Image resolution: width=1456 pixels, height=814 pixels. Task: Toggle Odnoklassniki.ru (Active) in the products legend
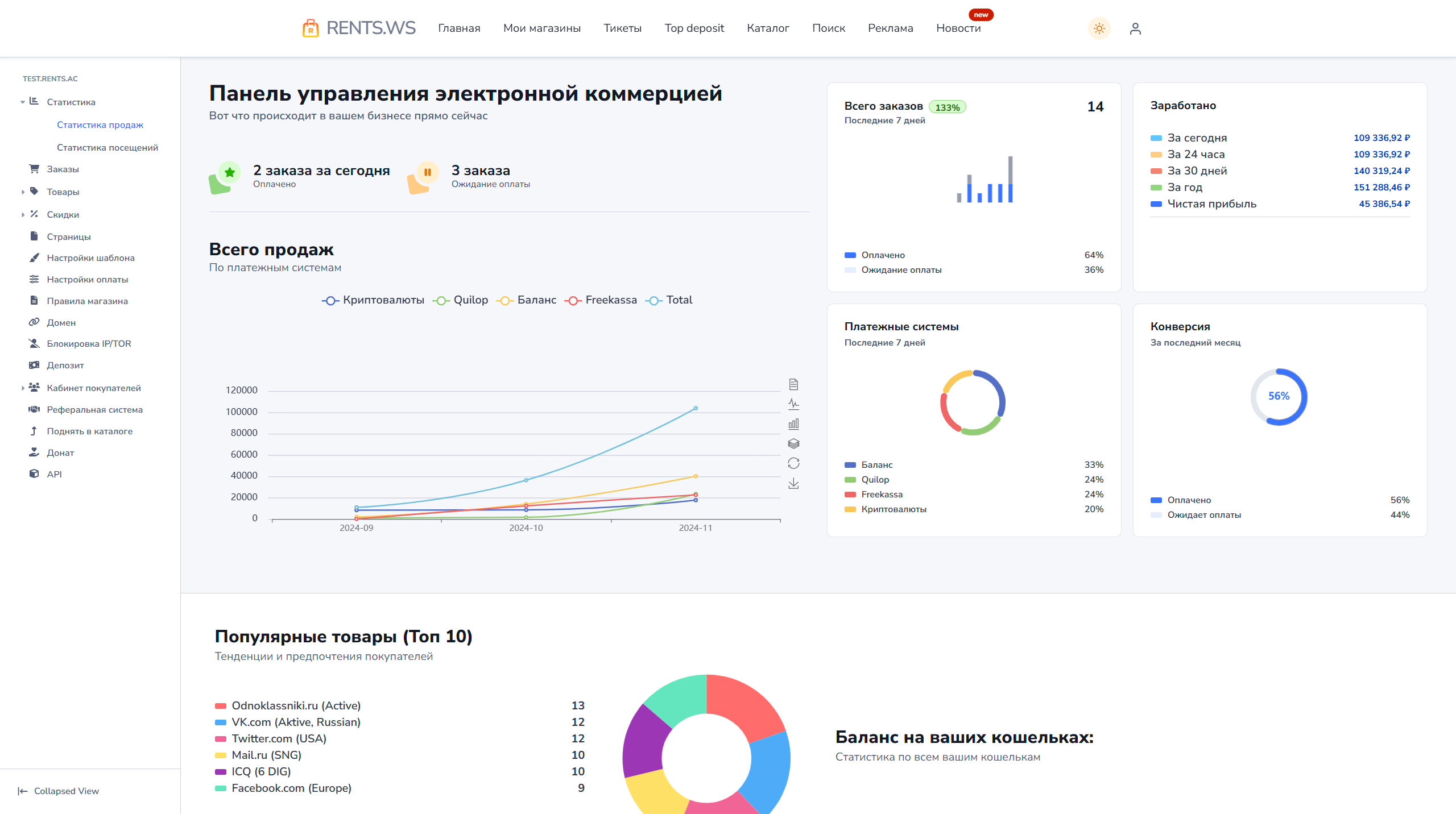(x=288, y=705)
